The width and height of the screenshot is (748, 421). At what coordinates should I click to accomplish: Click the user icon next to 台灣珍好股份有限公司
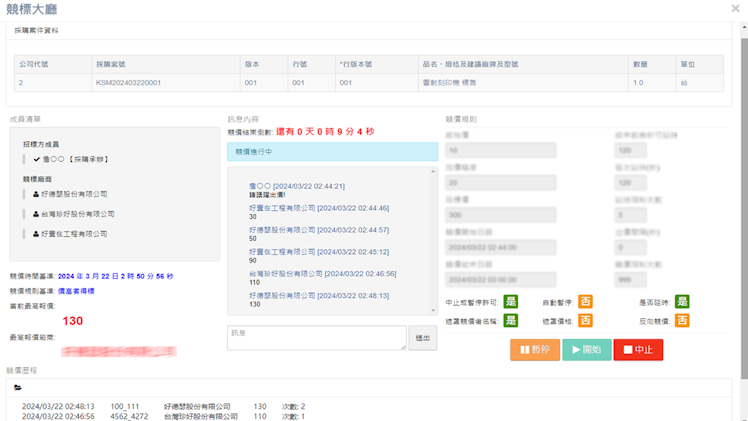(x=36, y=214)
